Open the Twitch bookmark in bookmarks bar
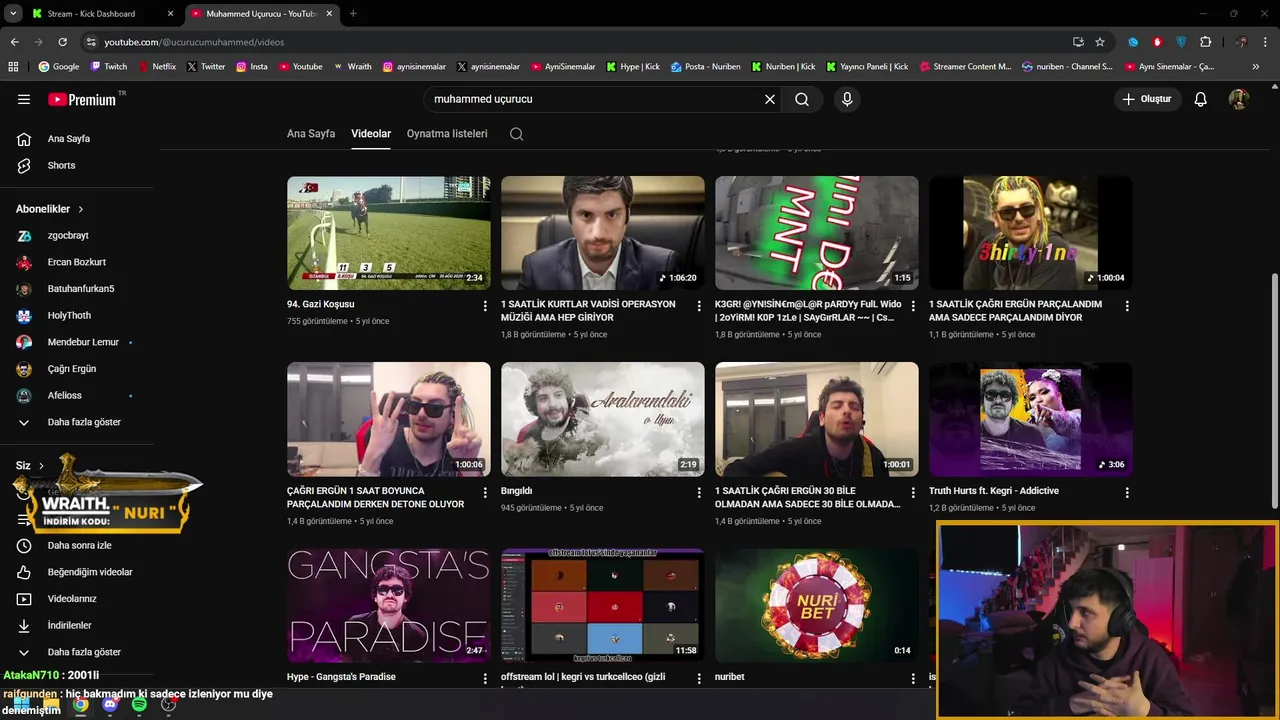 (109, 66)
